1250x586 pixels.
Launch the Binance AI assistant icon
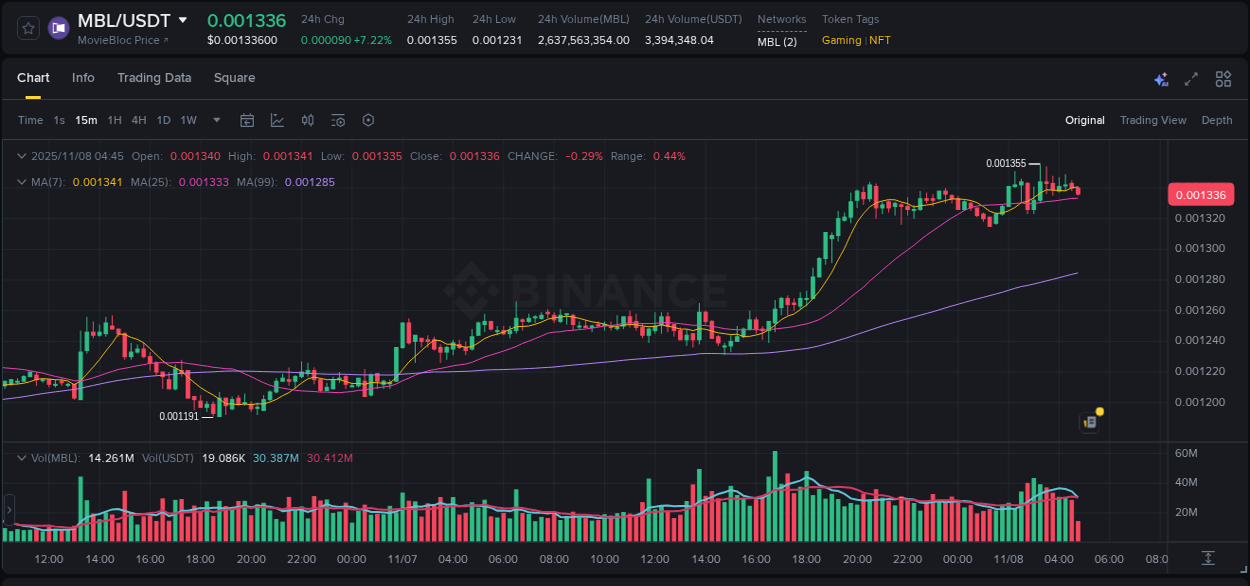pyautogui.click(x=1160, y=78)
